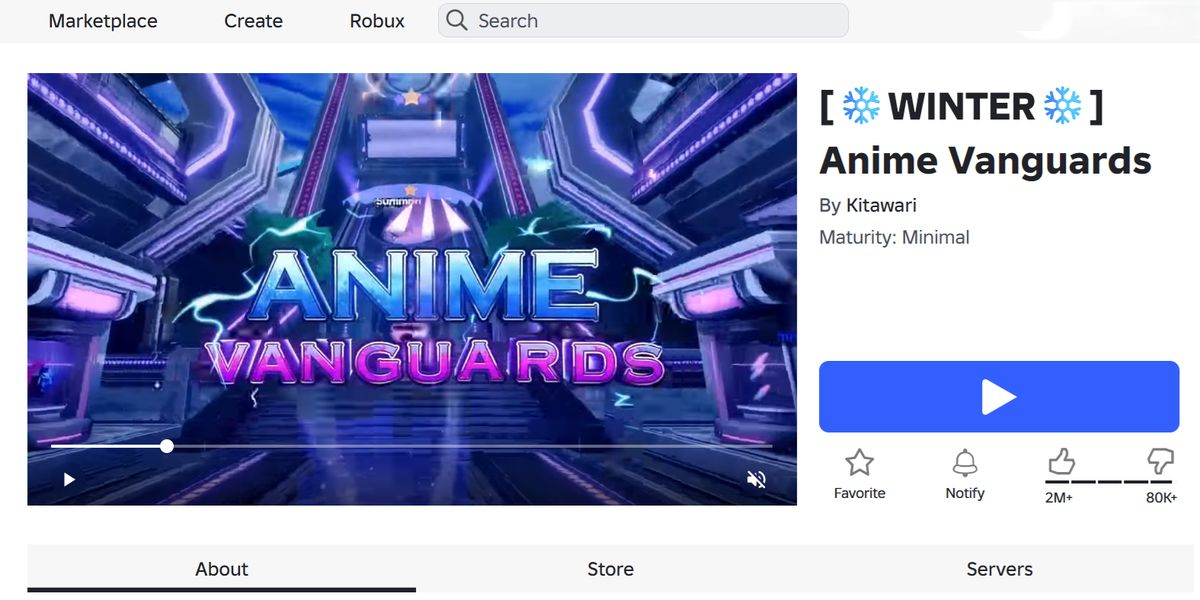Unmute the trailer using the muted speaker icon
Image resolution: width=1200 pixels, height=600 pixels.
757,479
